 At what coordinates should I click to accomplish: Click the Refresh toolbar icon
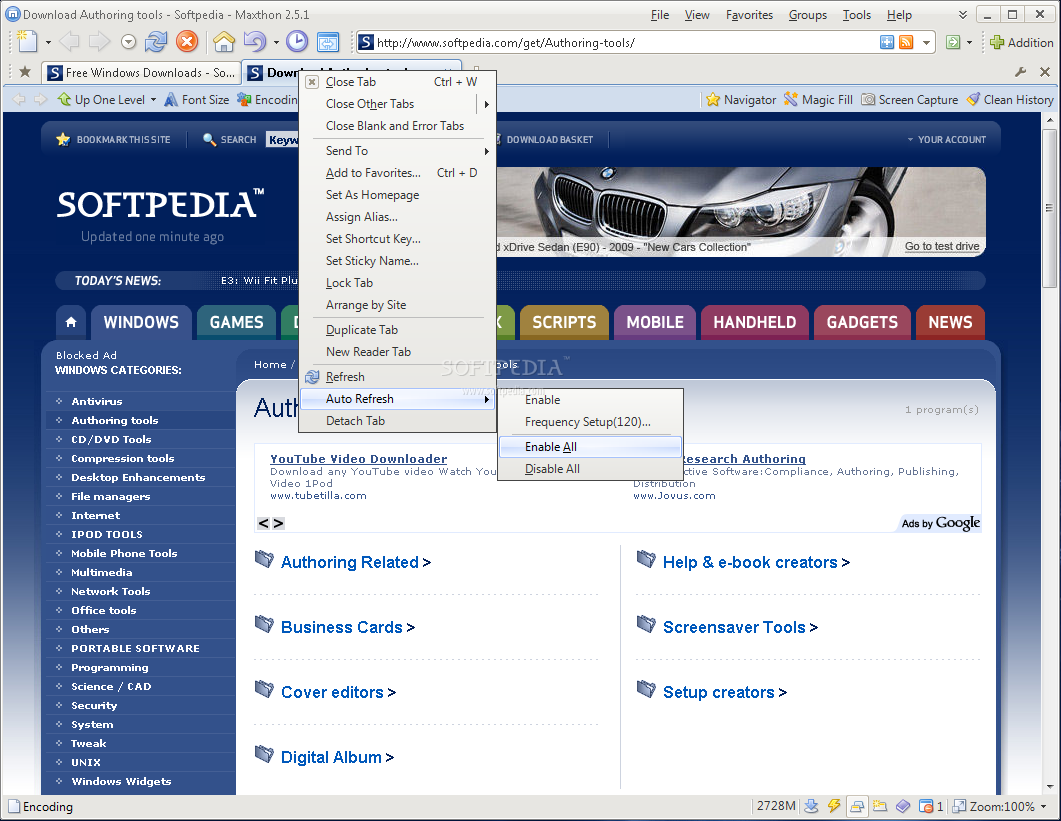pos(156,42)
